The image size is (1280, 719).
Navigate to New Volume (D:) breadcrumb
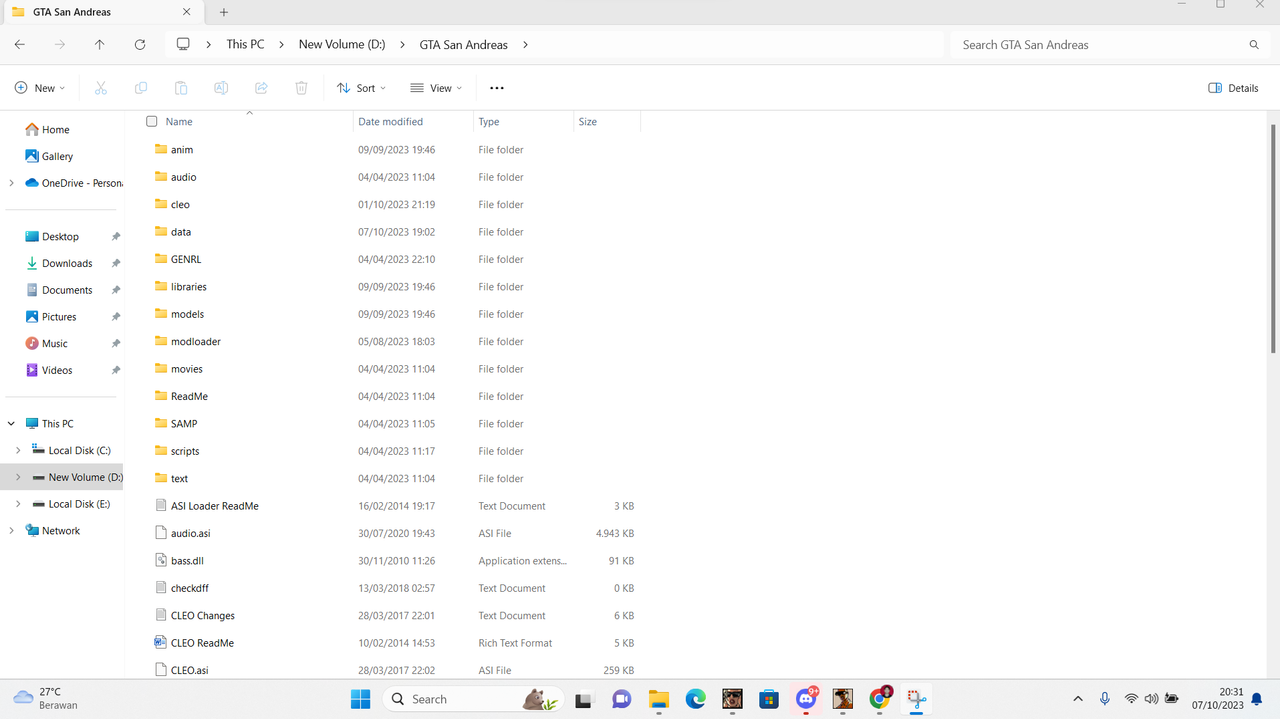pyautogui.click(x=342, y=45)
